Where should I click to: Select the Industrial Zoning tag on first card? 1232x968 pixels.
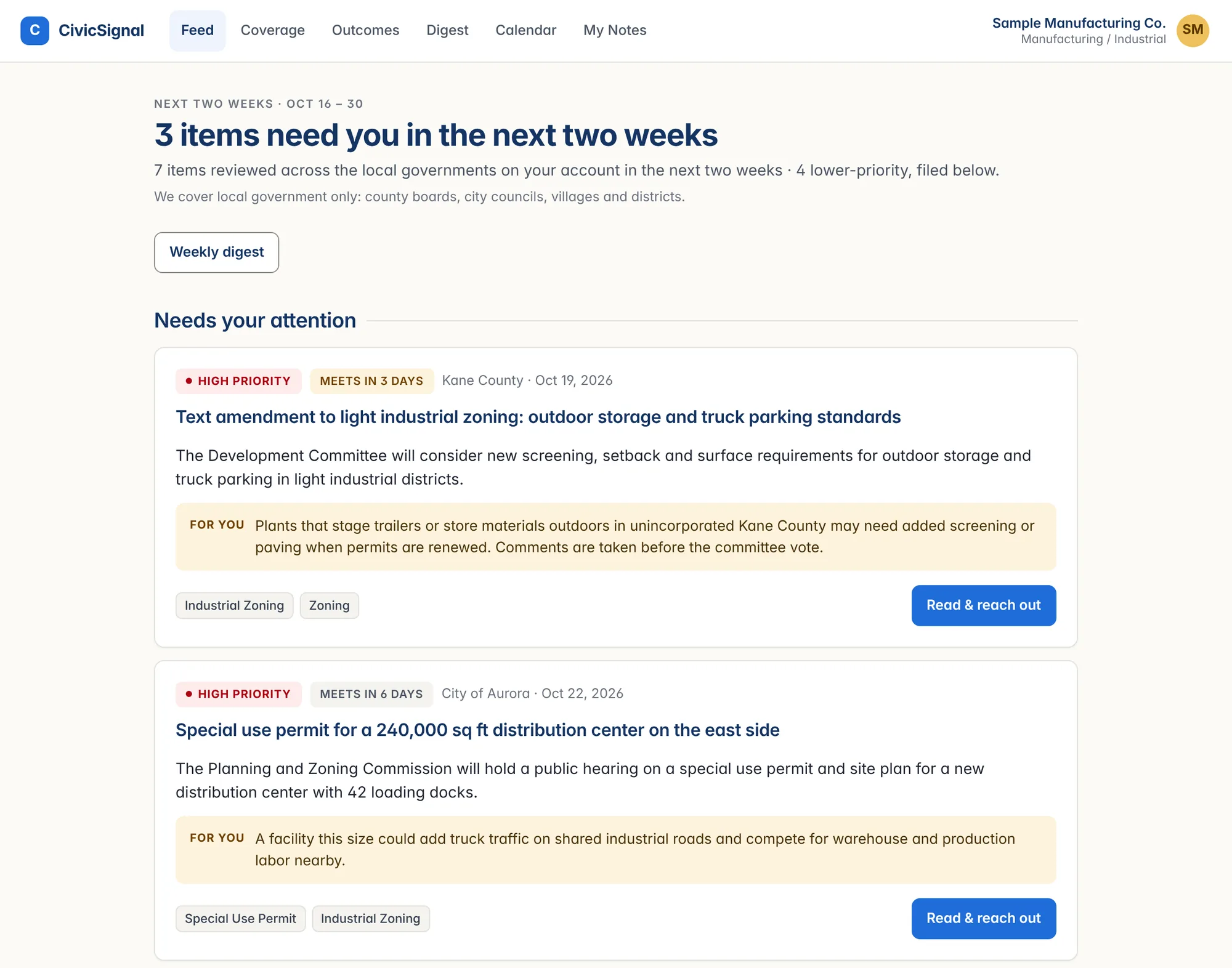pos(234,605)
